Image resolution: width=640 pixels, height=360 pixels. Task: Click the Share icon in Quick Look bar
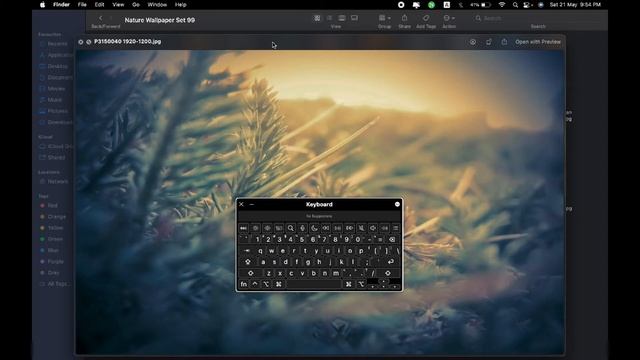click(x=504, y=42)
